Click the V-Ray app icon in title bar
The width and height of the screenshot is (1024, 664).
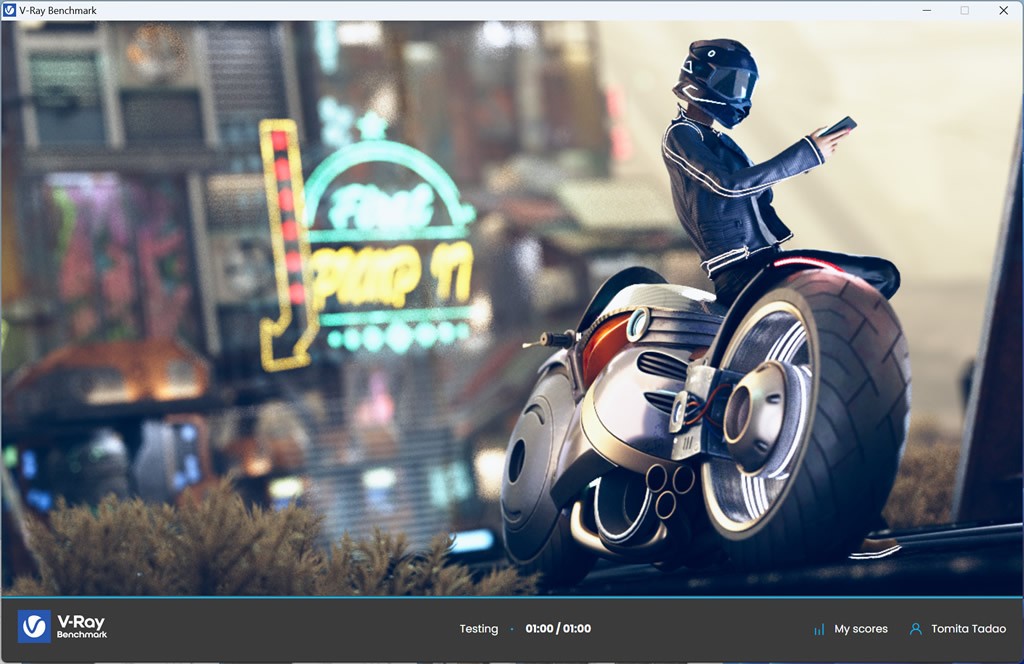[x=9, y=10]
